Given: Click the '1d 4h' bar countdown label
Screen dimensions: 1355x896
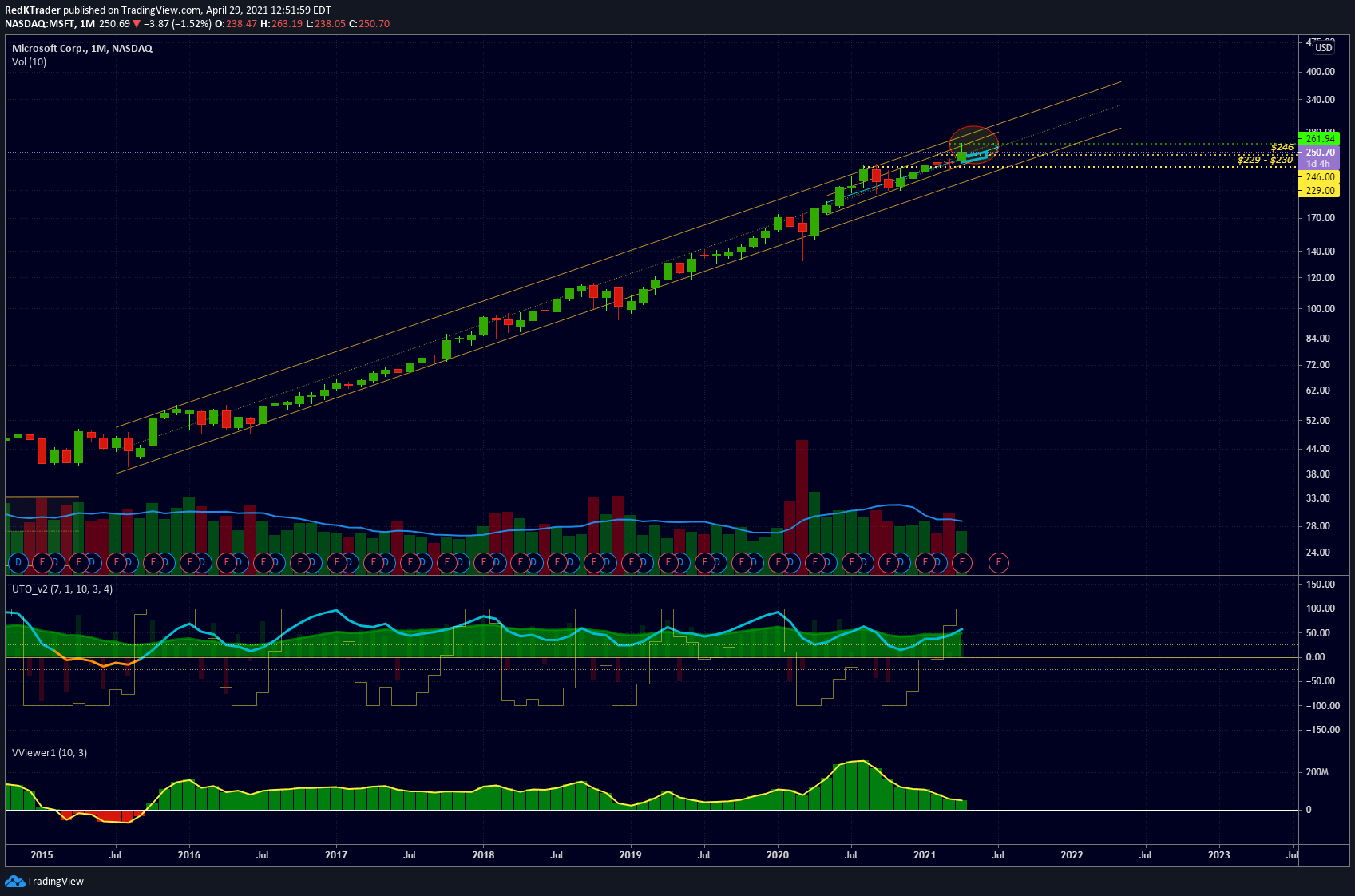Looking at the screenshot, I should 1319,164.
